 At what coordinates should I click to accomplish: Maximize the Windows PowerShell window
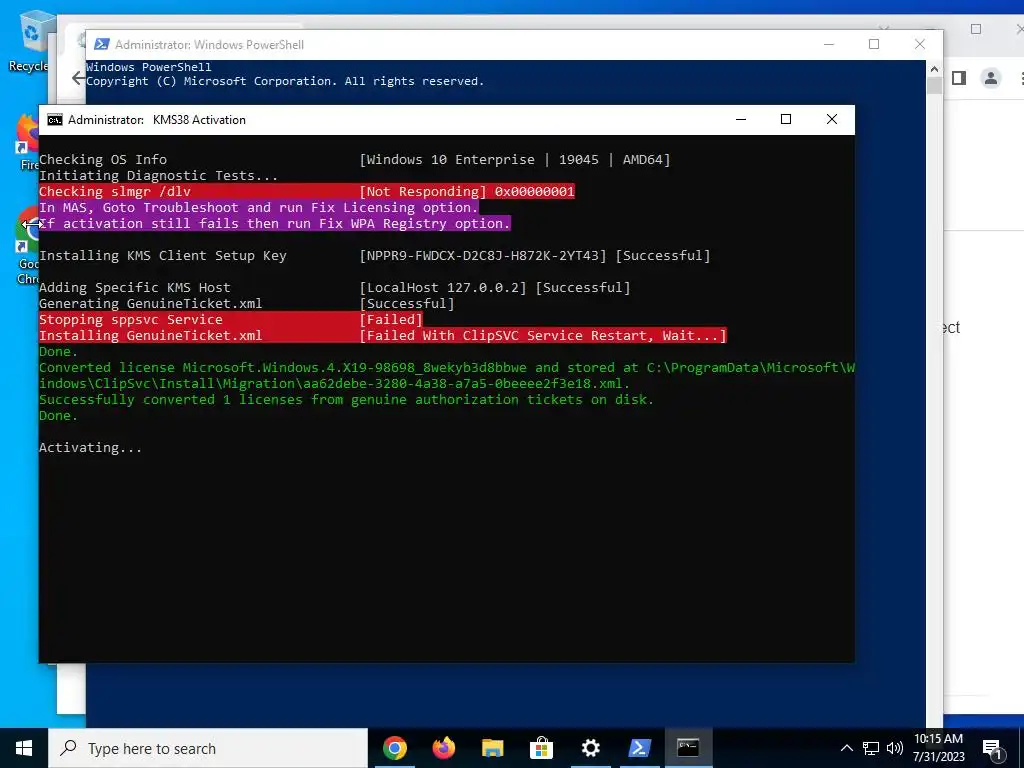(x=874, y=44)
